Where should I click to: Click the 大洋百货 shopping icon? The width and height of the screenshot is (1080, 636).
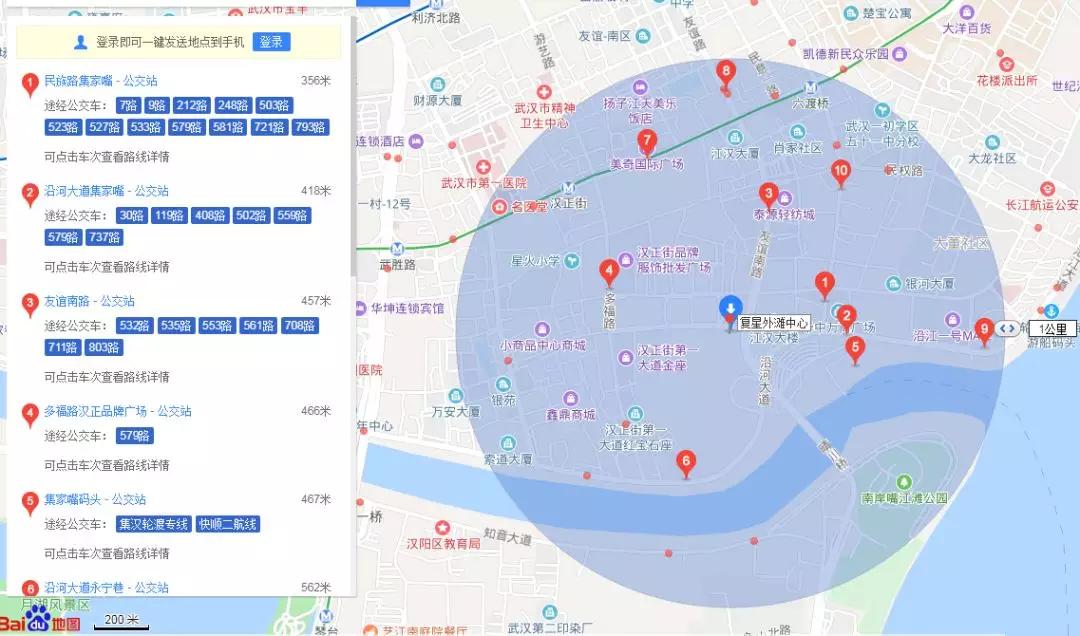[967, 12]
